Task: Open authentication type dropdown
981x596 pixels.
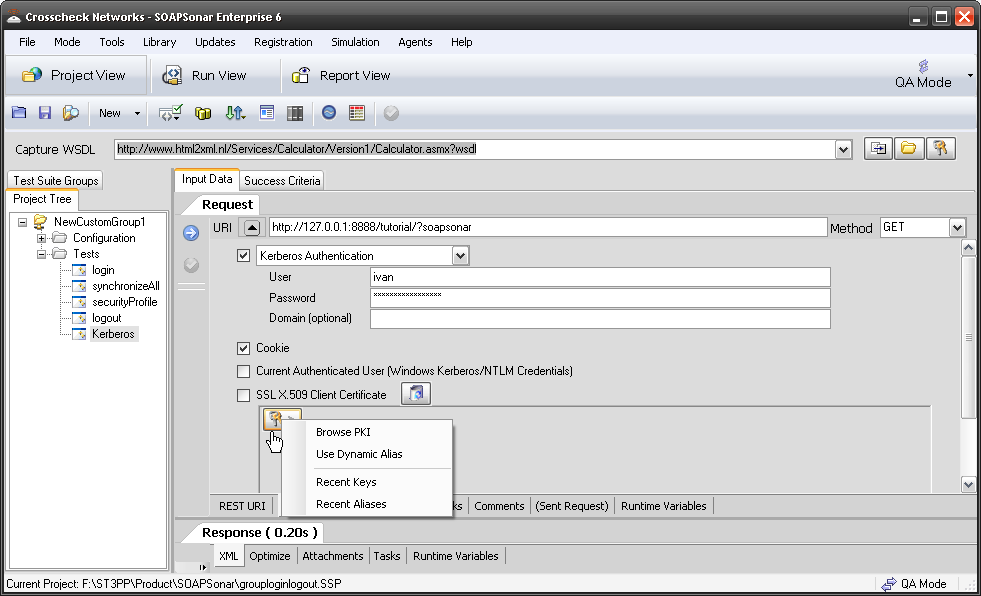Action: [460, 256]
